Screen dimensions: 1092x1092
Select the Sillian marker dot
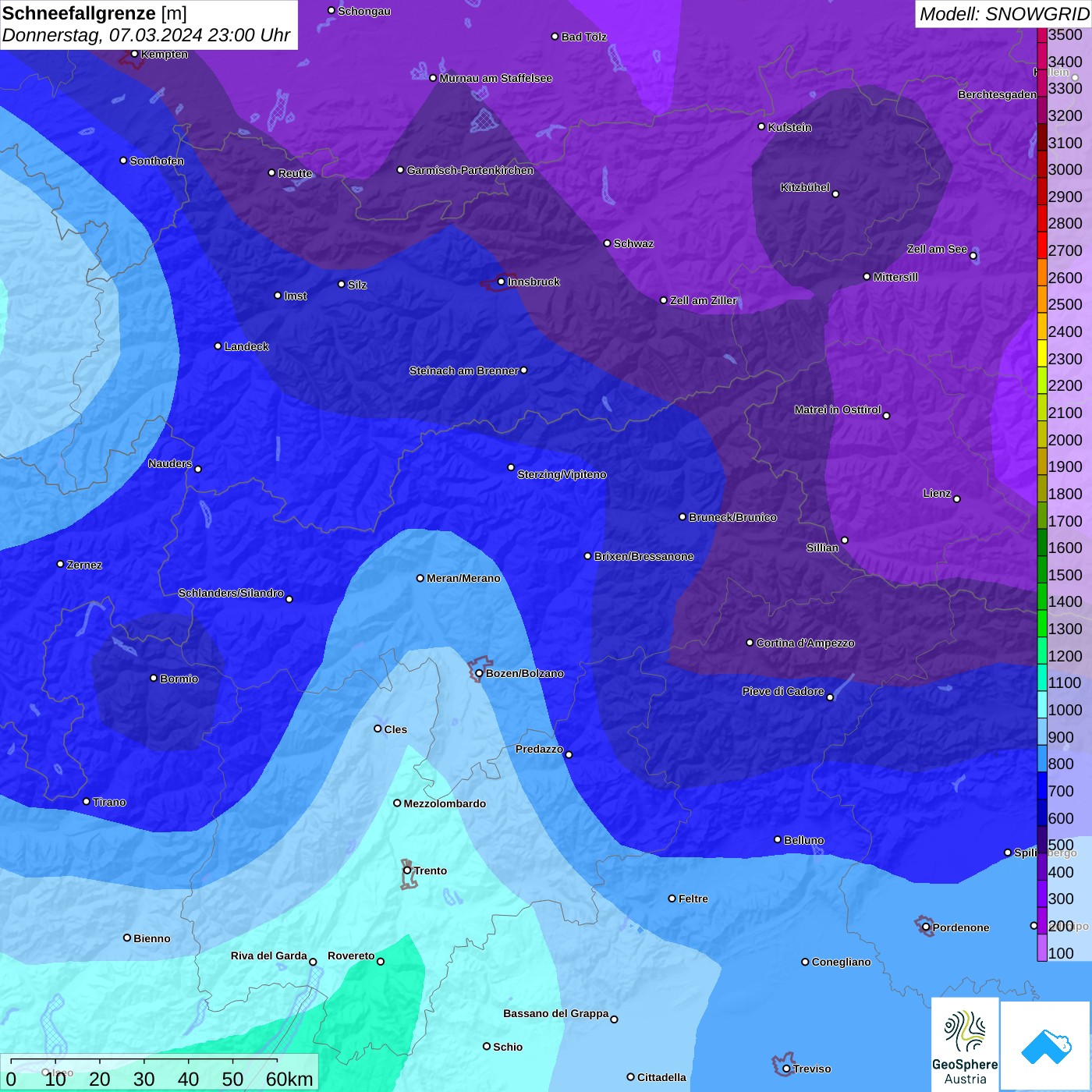point(845,540)
